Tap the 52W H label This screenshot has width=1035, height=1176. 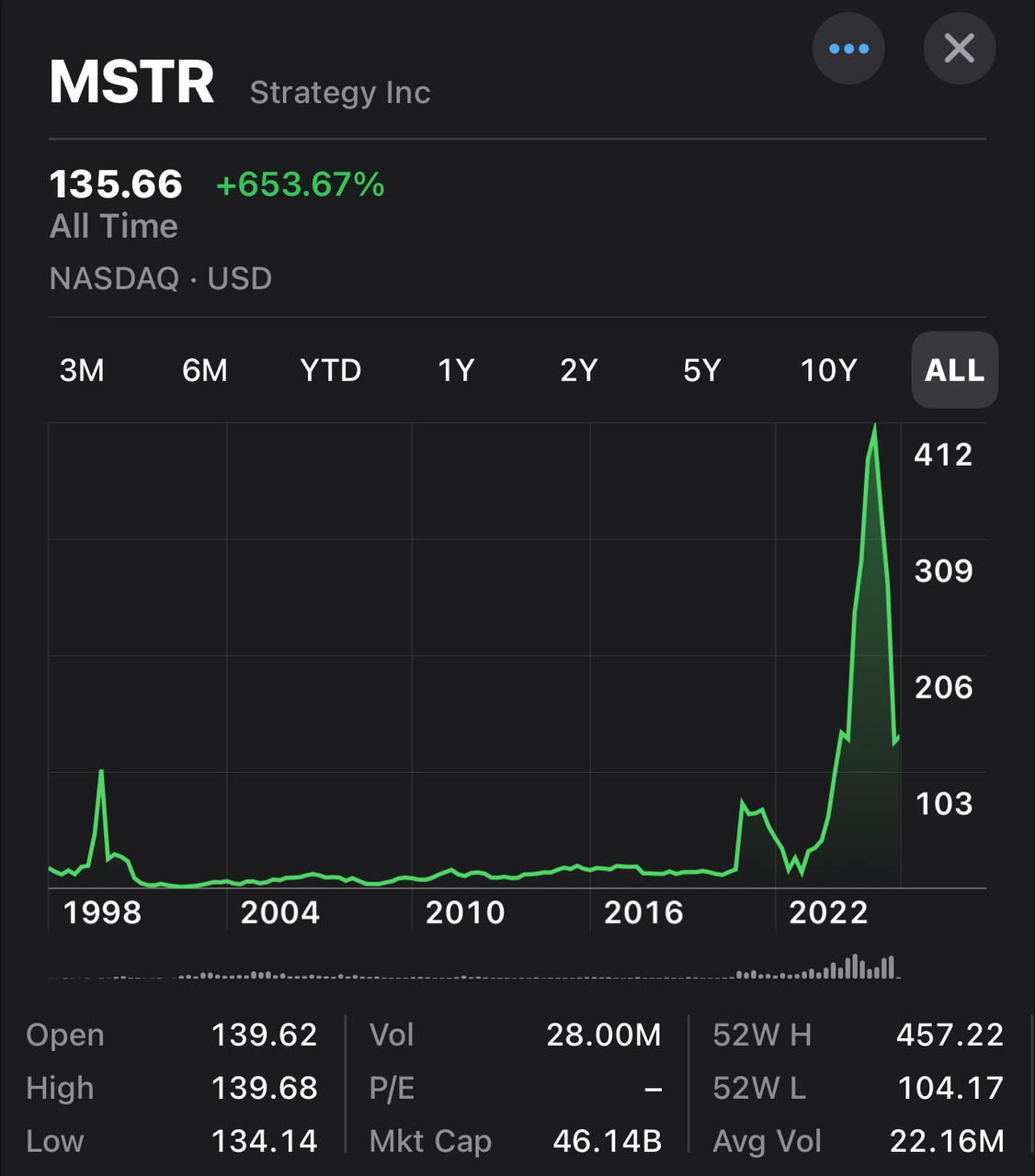[x=762, y=1035]
